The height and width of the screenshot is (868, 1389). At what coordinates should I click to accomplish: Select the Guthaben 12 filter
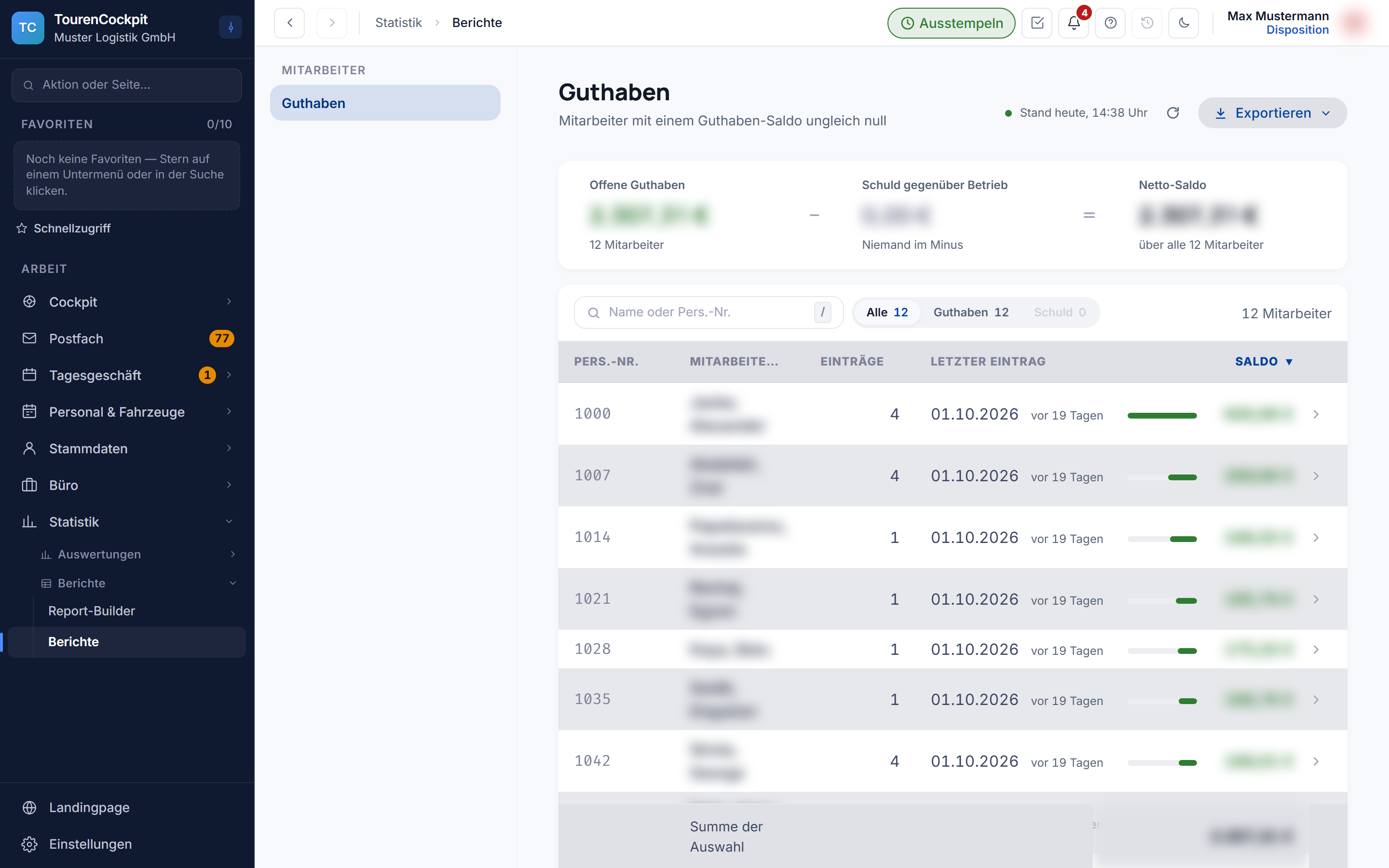point(970,312)
